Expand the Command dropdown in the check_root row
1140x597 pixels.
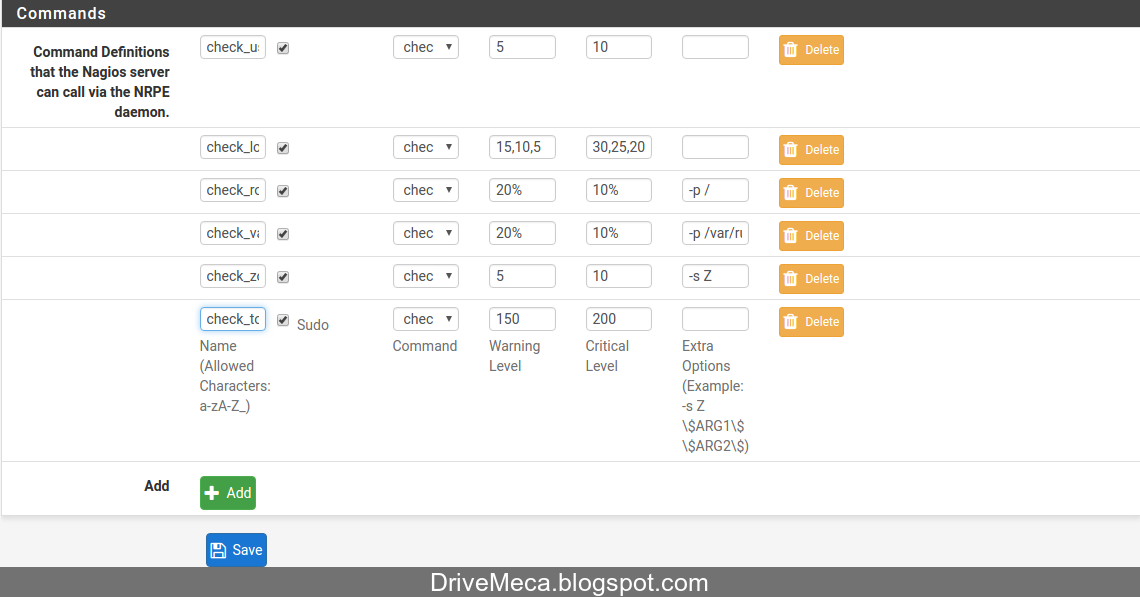pyautogui.click(x=425, y=189)
